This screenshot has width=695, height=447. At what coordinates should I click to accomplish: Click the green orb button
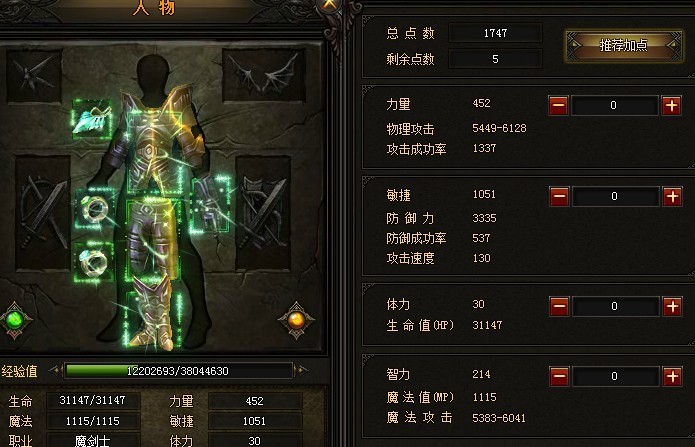tap(15, 320)
